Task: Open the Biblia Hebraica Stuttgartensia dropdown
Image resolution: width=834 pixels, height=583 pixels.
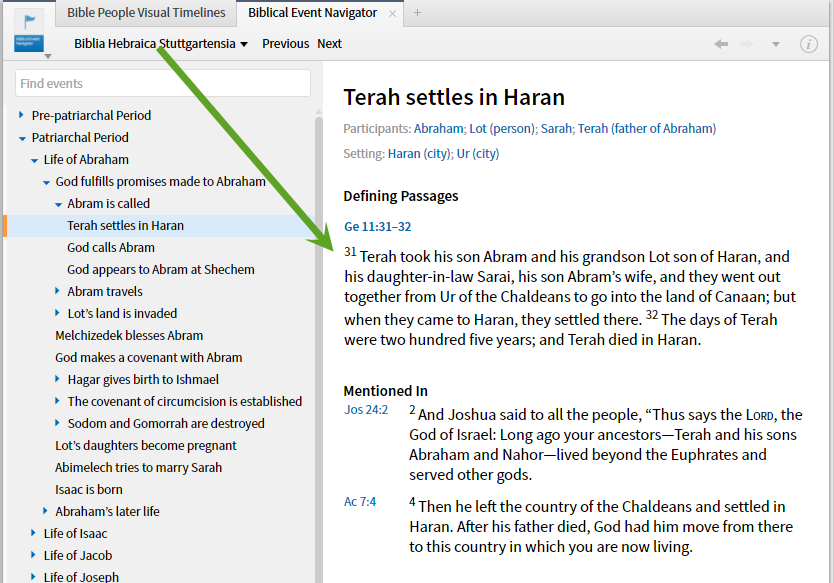Action: click(160, 44)
